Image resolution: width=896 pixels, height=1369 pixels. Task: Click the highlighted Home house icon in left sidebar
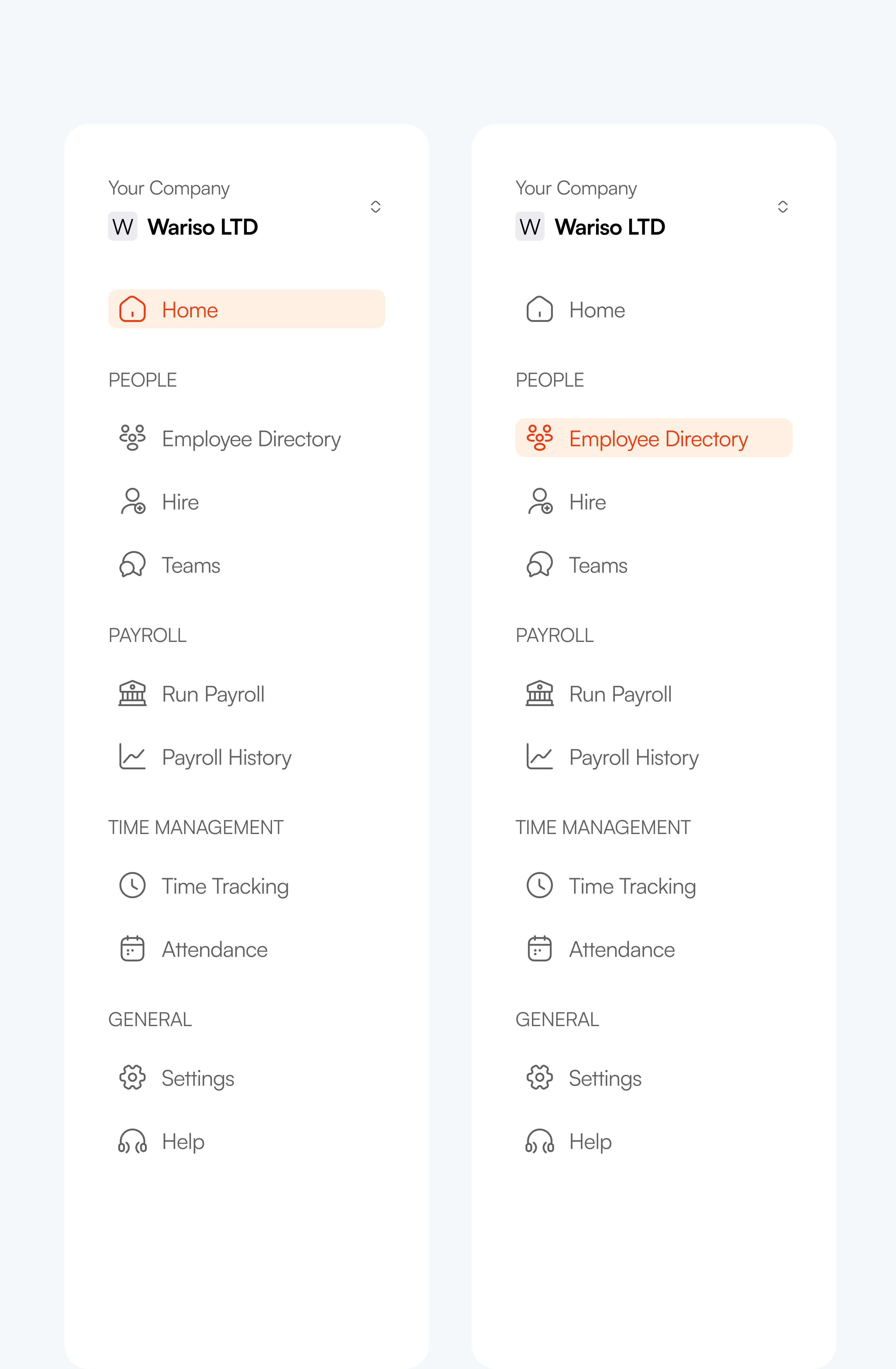point(132,309)
